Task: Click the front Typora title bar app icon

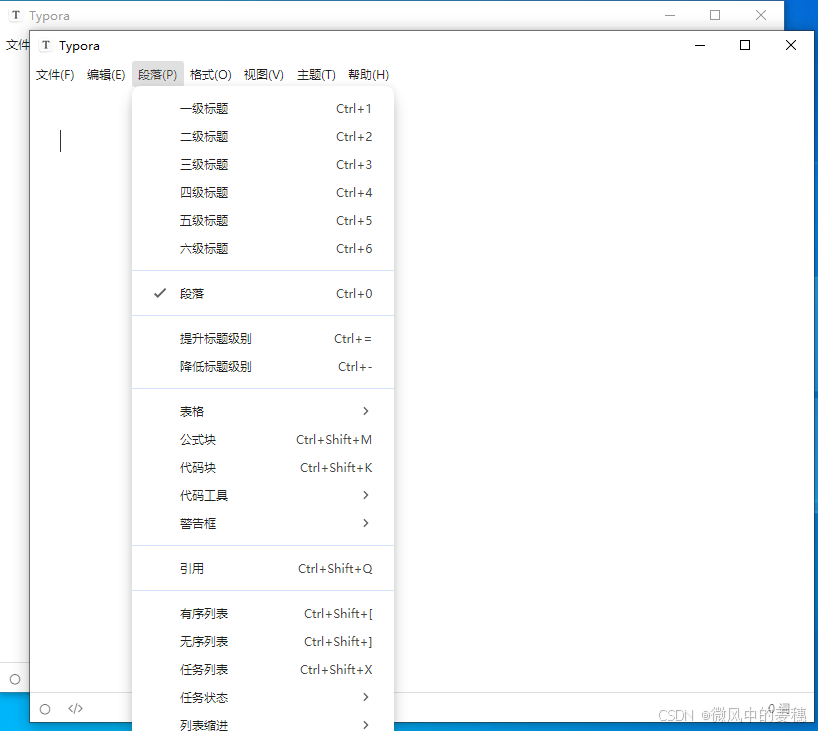Action: point(46,45)
